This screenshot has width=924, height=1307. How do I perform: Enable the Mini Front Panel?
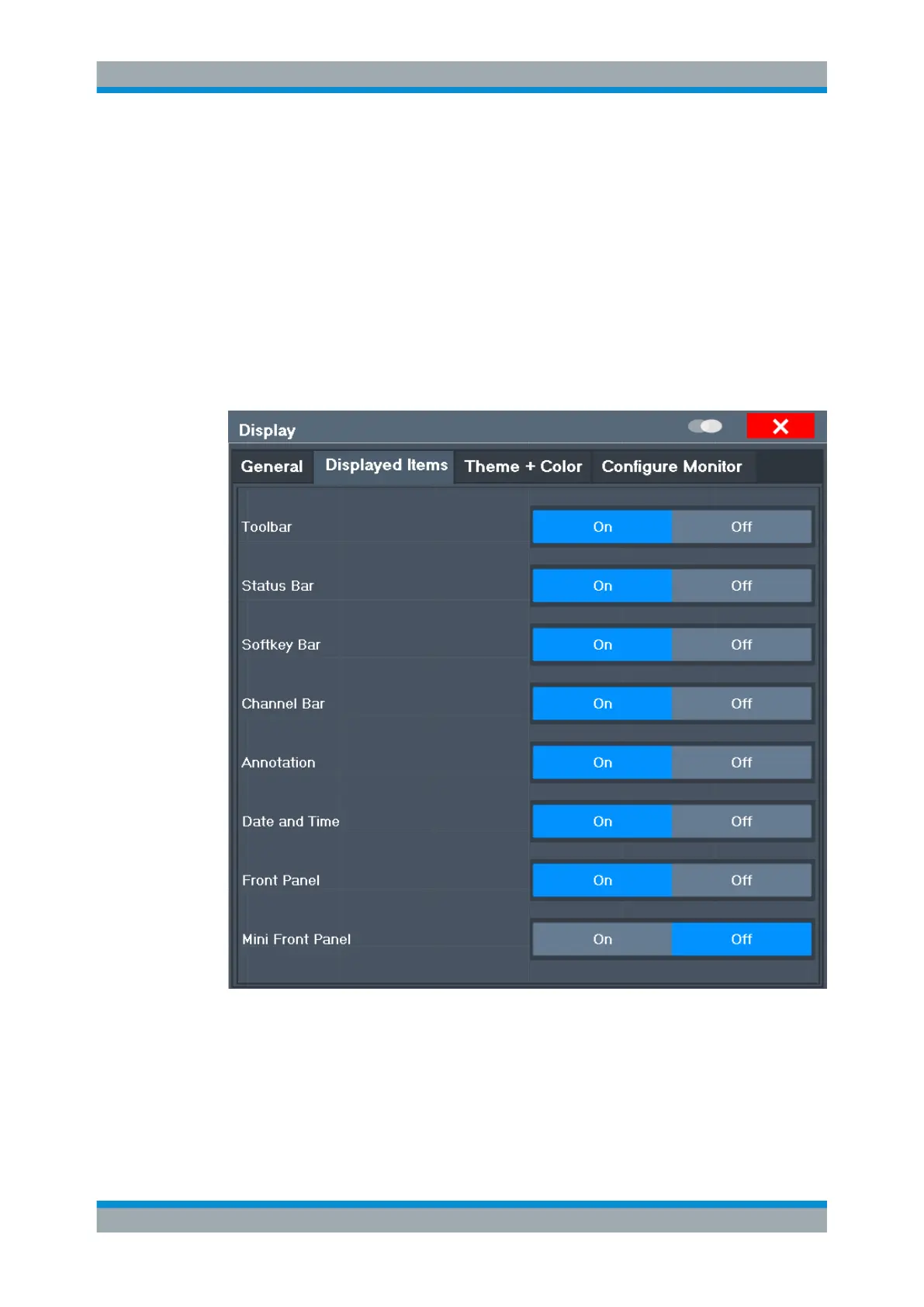(x=602, y=940)
